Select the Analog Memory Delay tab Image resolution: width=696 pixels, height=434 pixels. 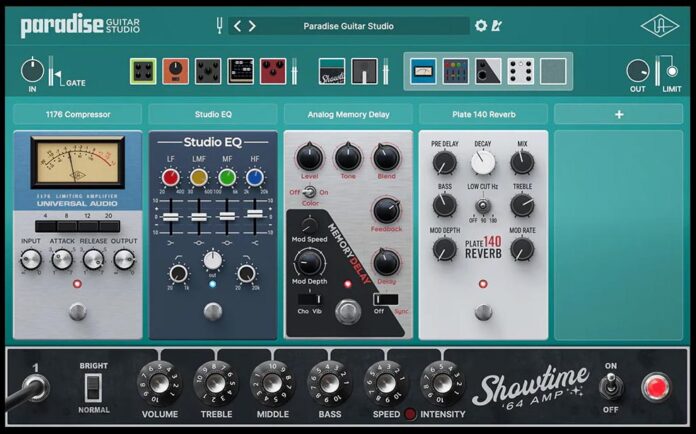[x=348, y=114]
